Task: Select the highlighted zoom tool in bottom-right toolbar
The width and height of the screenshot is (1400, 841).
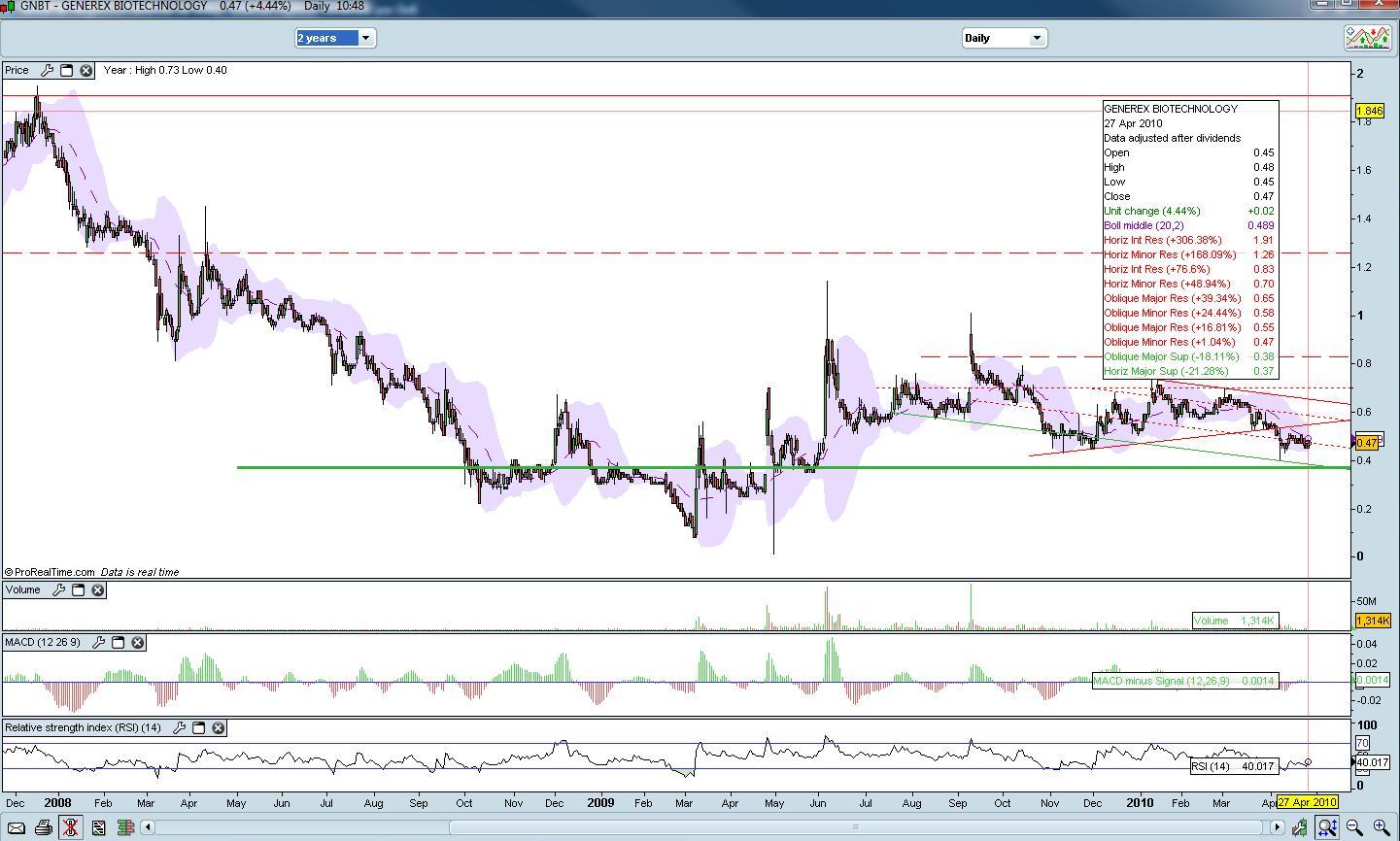Action: (x=1326, y=827)
